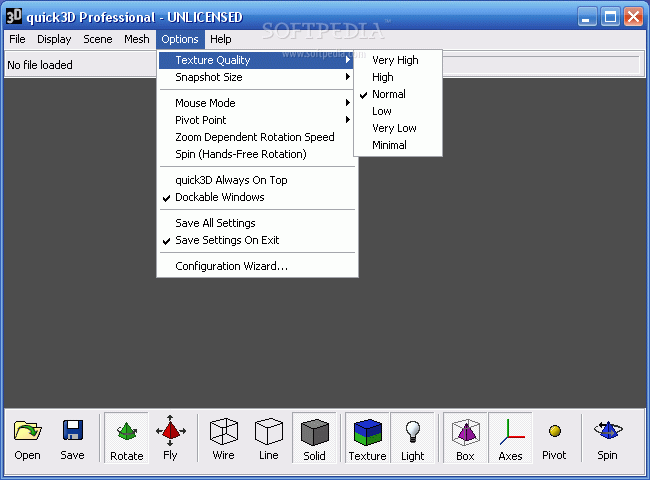
Task: Toggle the Spin toolbar button
Action: pyautogui.click(x=607, y=438)
